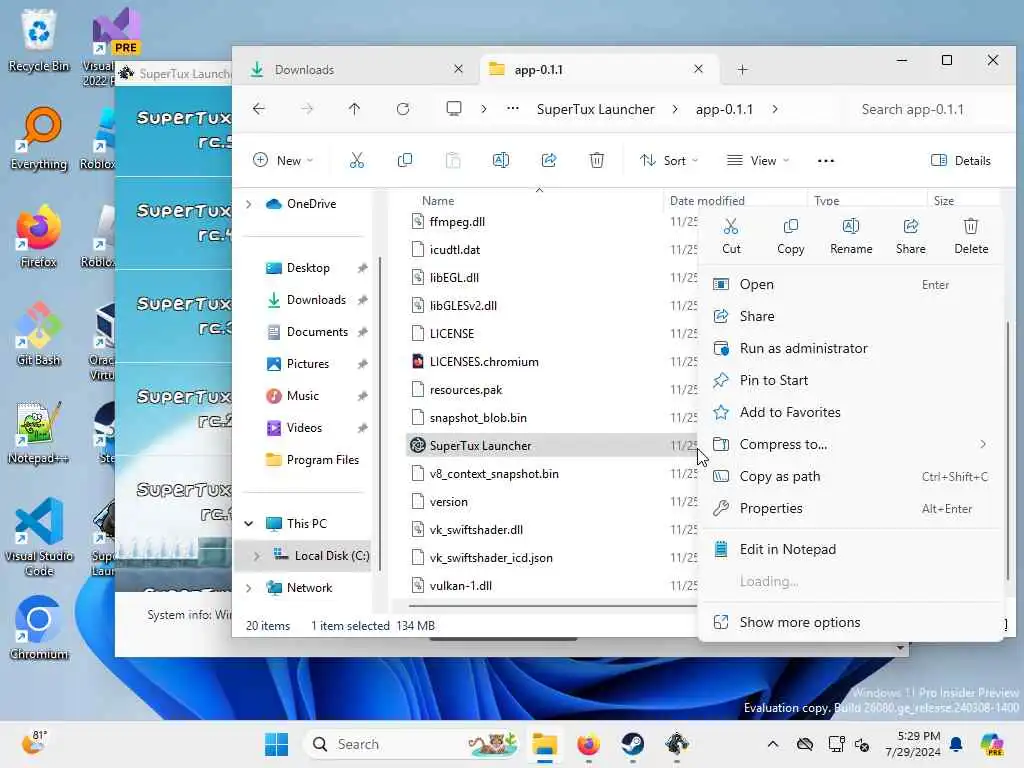Add a new Explorer tab
1024x768 pixels.
click(743, 69)
